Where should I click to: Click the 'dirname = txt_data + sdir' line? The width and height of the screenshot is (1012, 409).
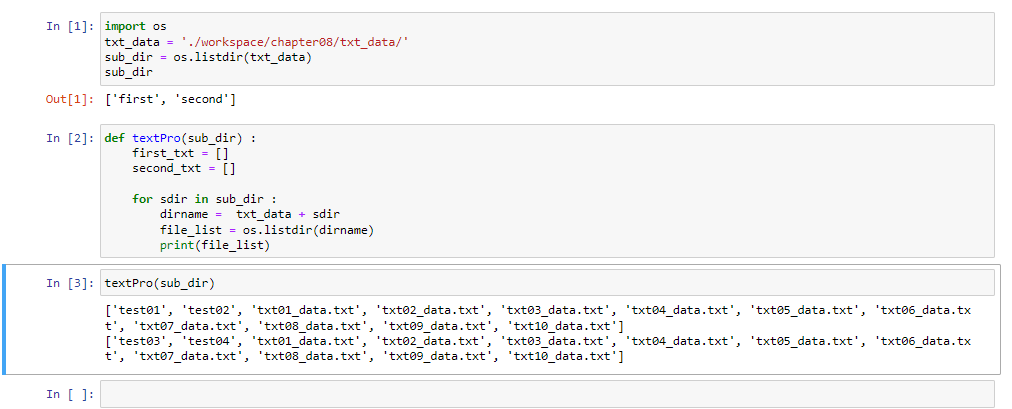tap(250, 215)
